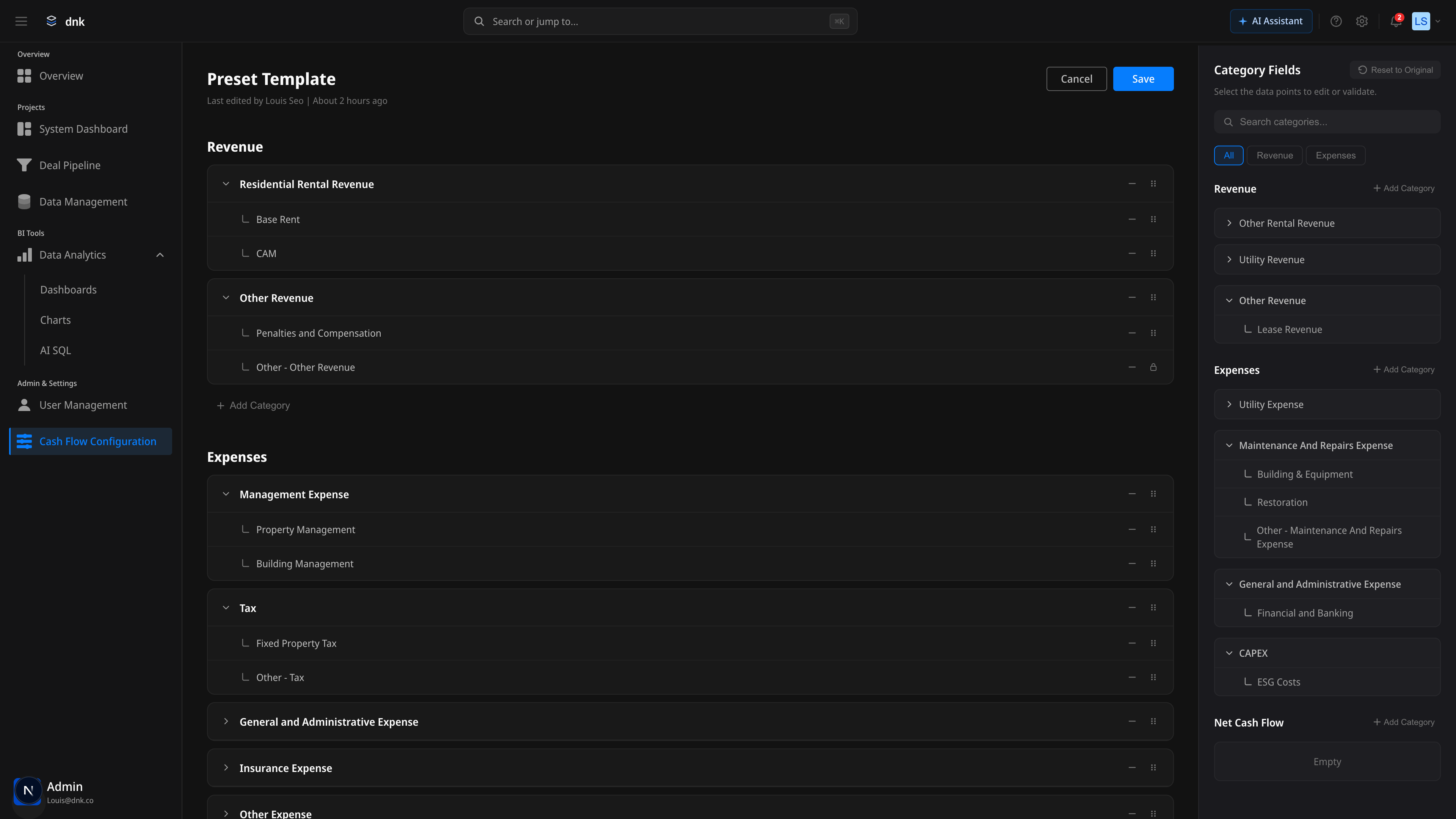1456x819 pixels.
Task: Collapse Residential Rental Revenue category
Action: [226, 184]
